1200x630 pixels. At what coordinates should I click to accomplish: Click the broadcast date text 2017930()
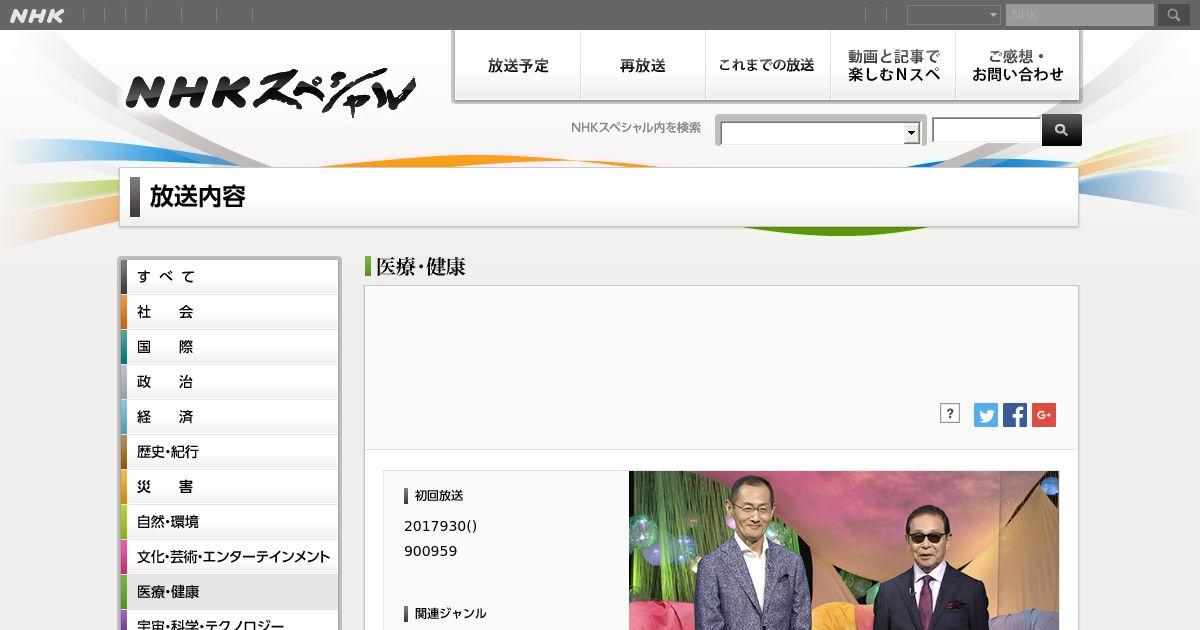[441, 526]
